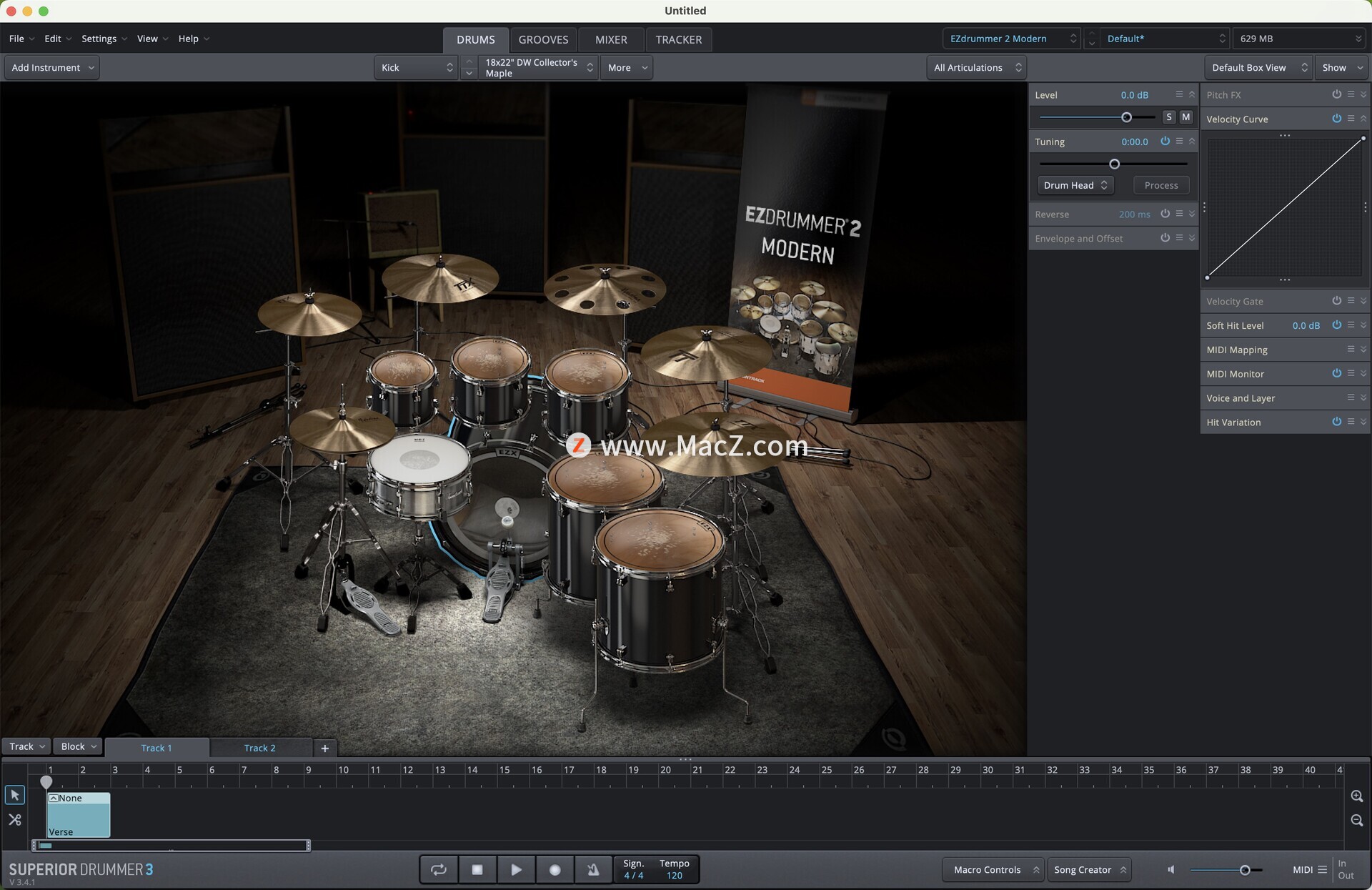Image resolution: width=1372 pixels, height=890 pixels.
Task: Open the MIDI Mapping menu icon
Action: click(1351, 350)
